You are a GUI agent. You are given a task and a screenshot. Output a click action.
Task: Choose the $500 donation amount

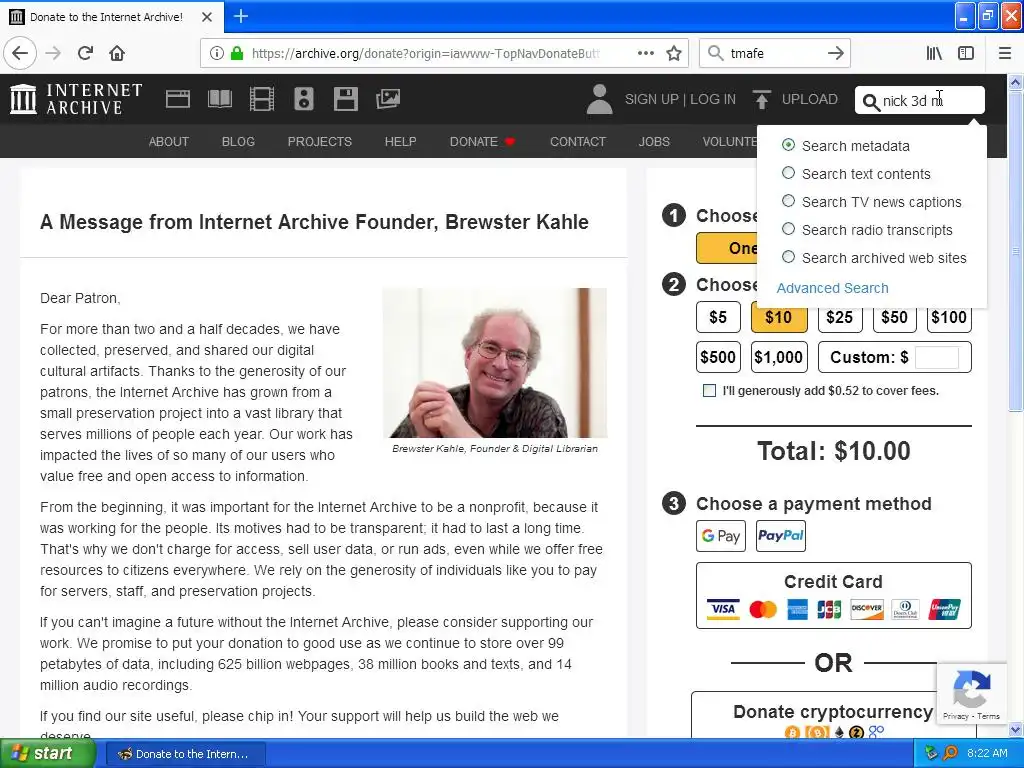pyautogui.click(x=718, y=357)
